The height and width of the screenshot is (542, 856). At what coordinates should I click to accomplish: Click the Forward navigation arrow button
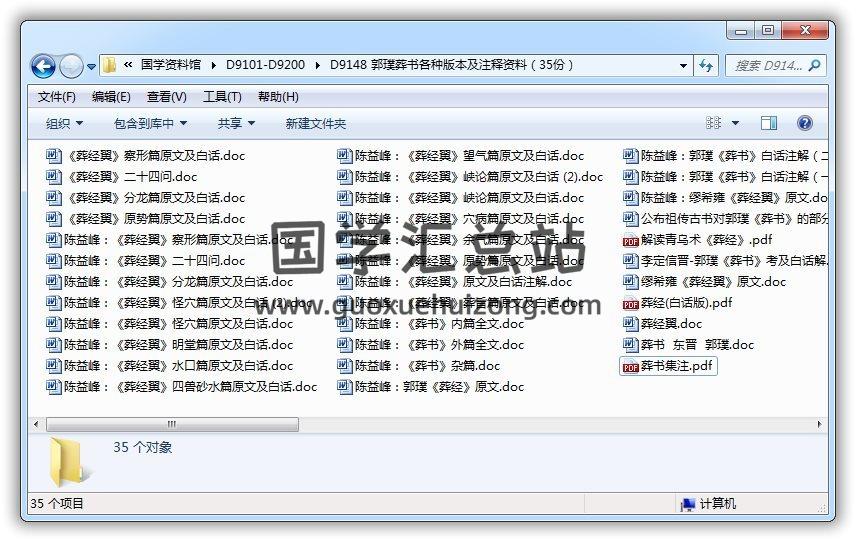(x=71, y=67)
